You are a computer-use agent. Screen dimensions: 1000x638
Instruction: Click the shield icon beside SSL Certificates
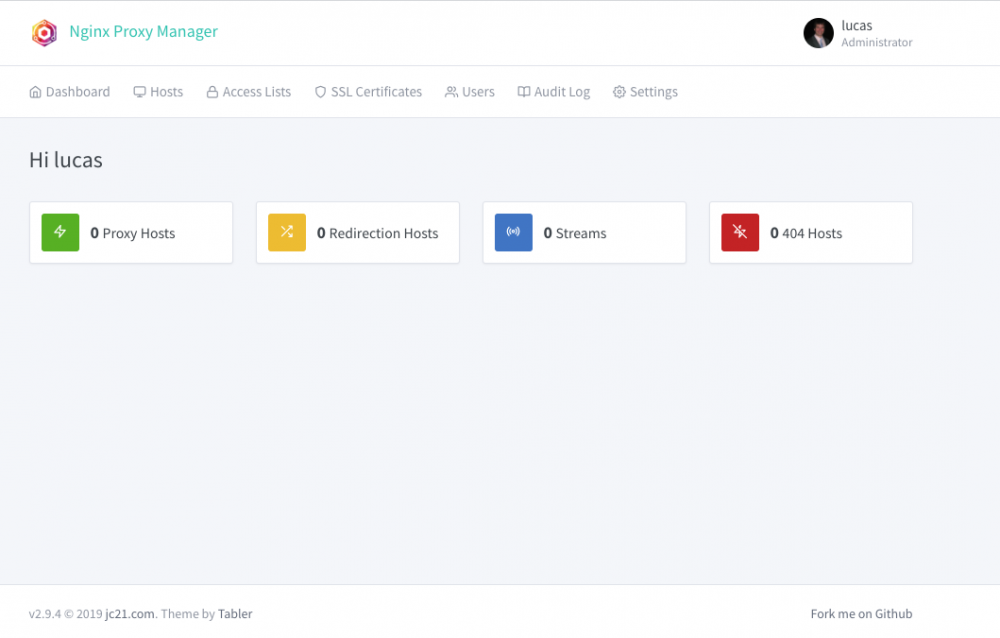click(321, 92)
